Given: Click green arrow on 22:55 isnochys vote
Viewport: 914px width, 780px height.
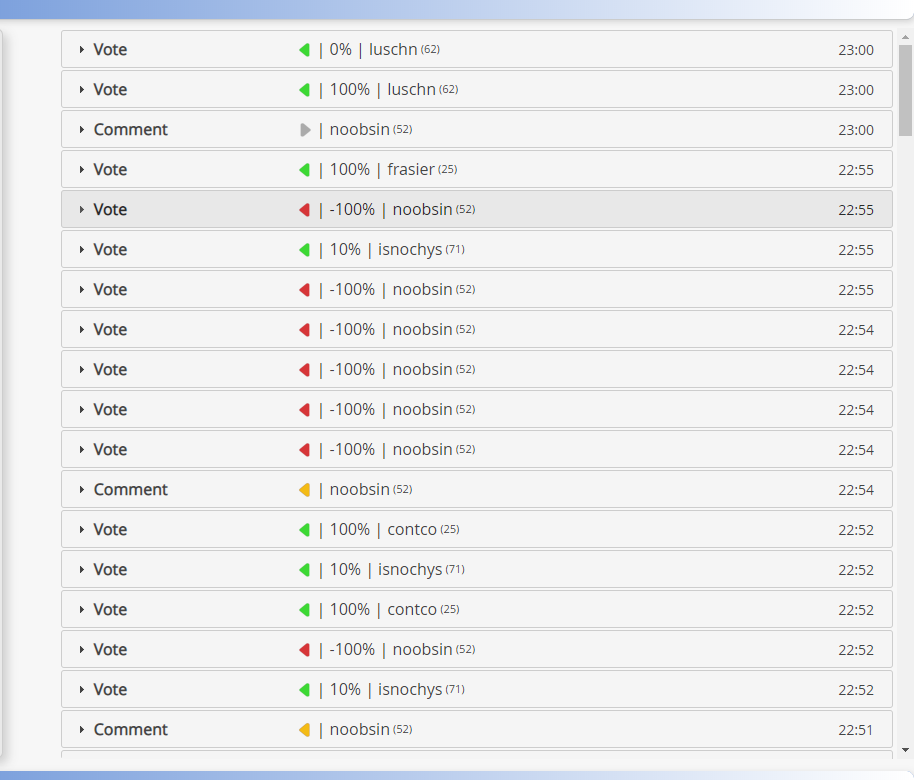Looking at the screenshot, I should click(x=304, y=250).
